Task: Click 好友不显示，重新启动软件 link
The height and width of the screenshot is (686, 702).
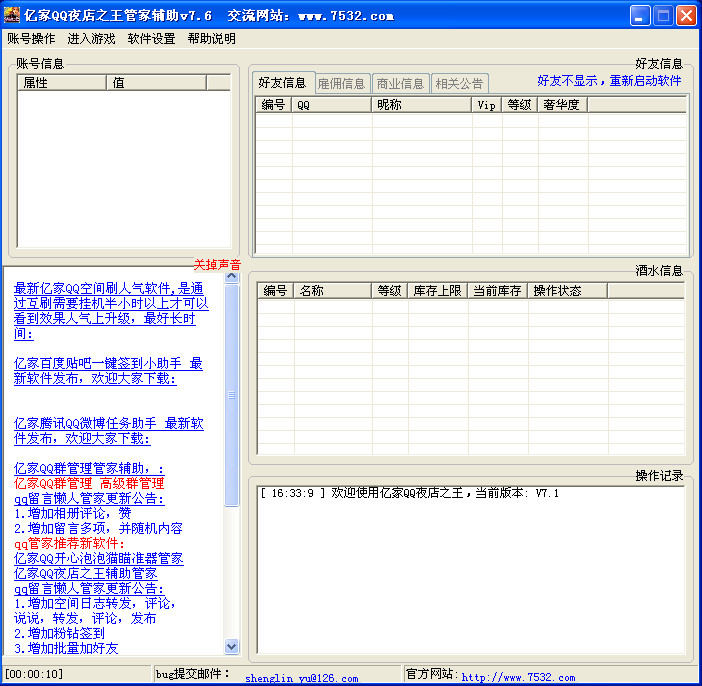Action: [609, 81]
